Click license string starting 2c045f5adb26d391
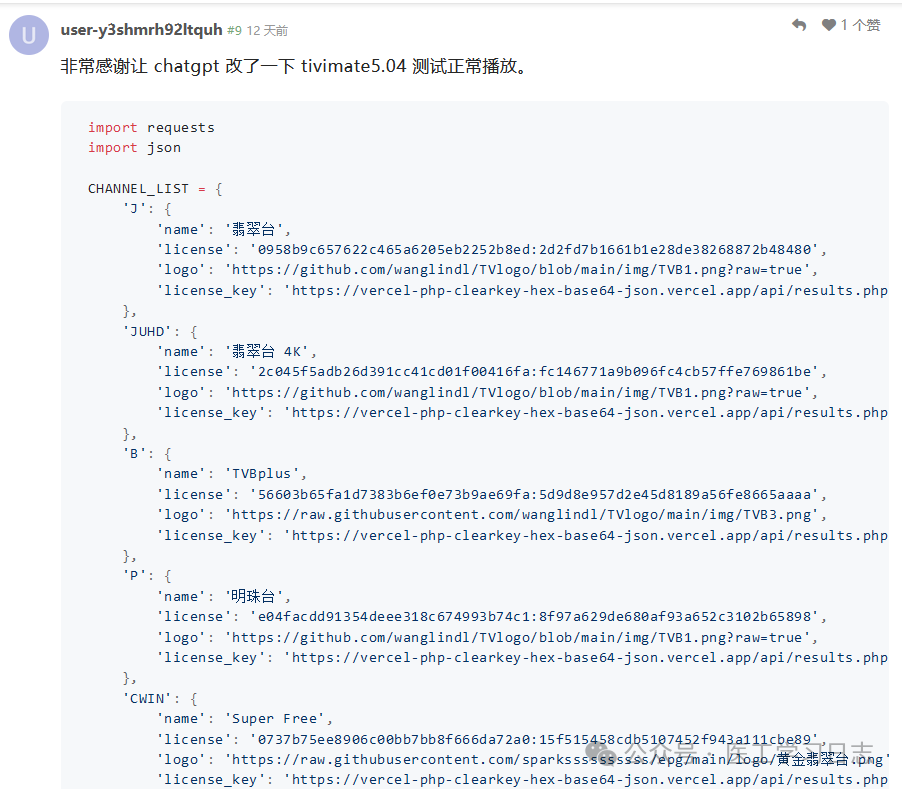902x789 pixels. click(x=492, y=372)
